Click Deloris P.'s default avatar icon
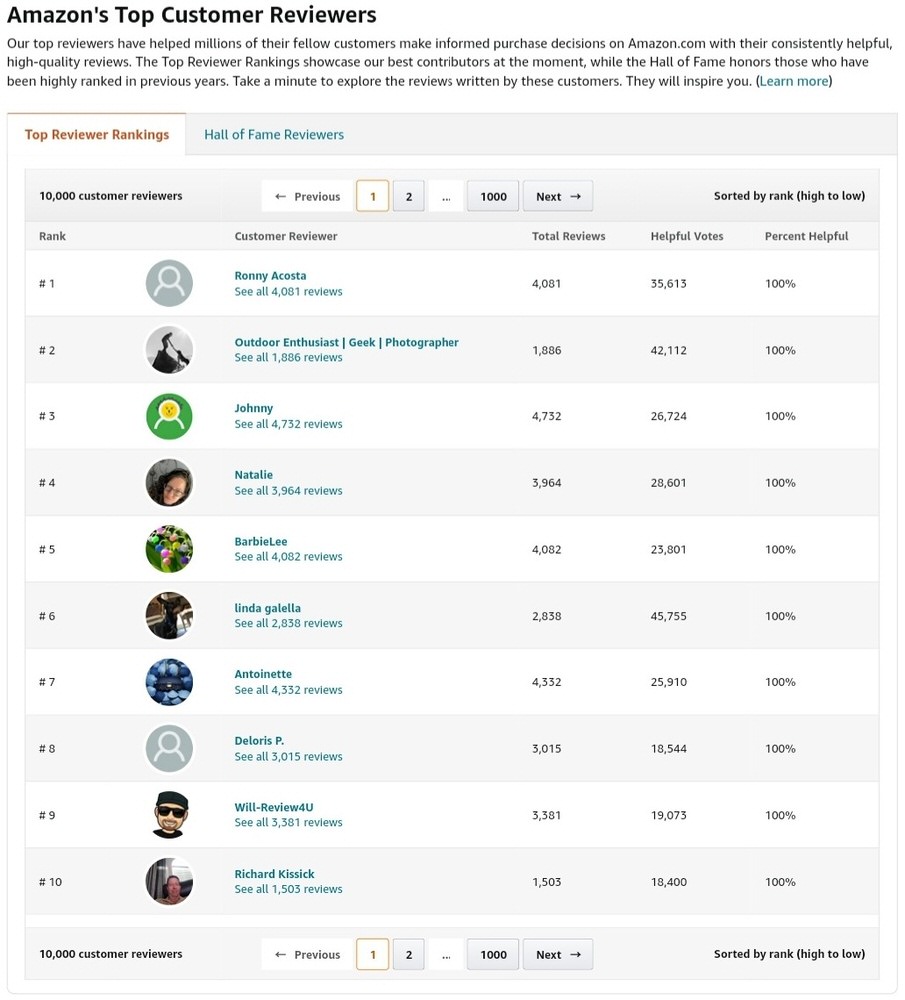The height and width of the screenshot is (1000, 905). click(x=169, y=749)
